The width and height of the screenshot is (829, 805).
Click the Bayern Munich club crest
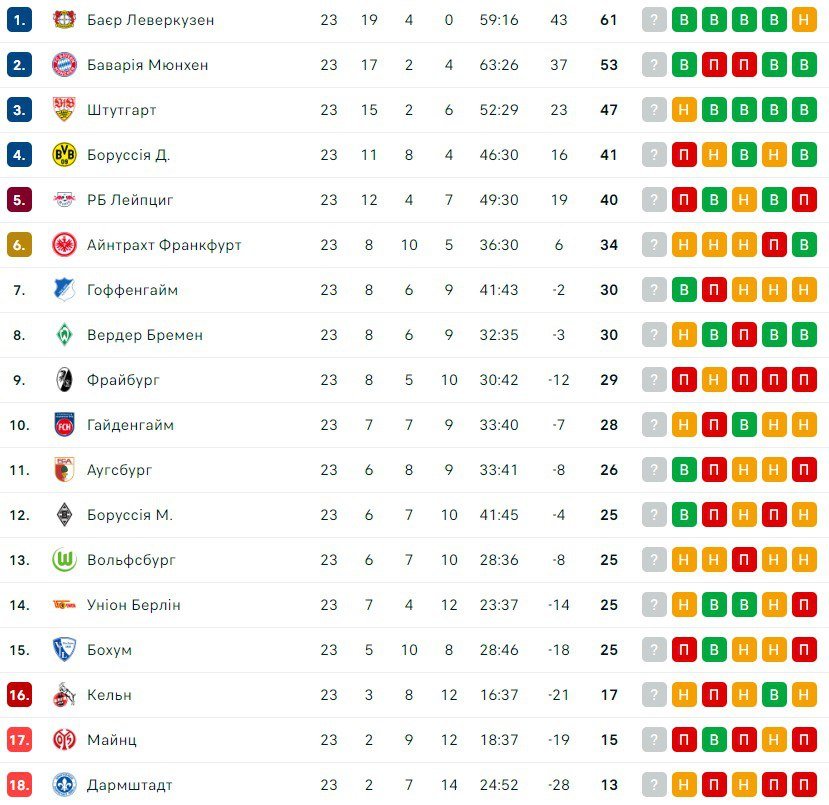point(64,65)
